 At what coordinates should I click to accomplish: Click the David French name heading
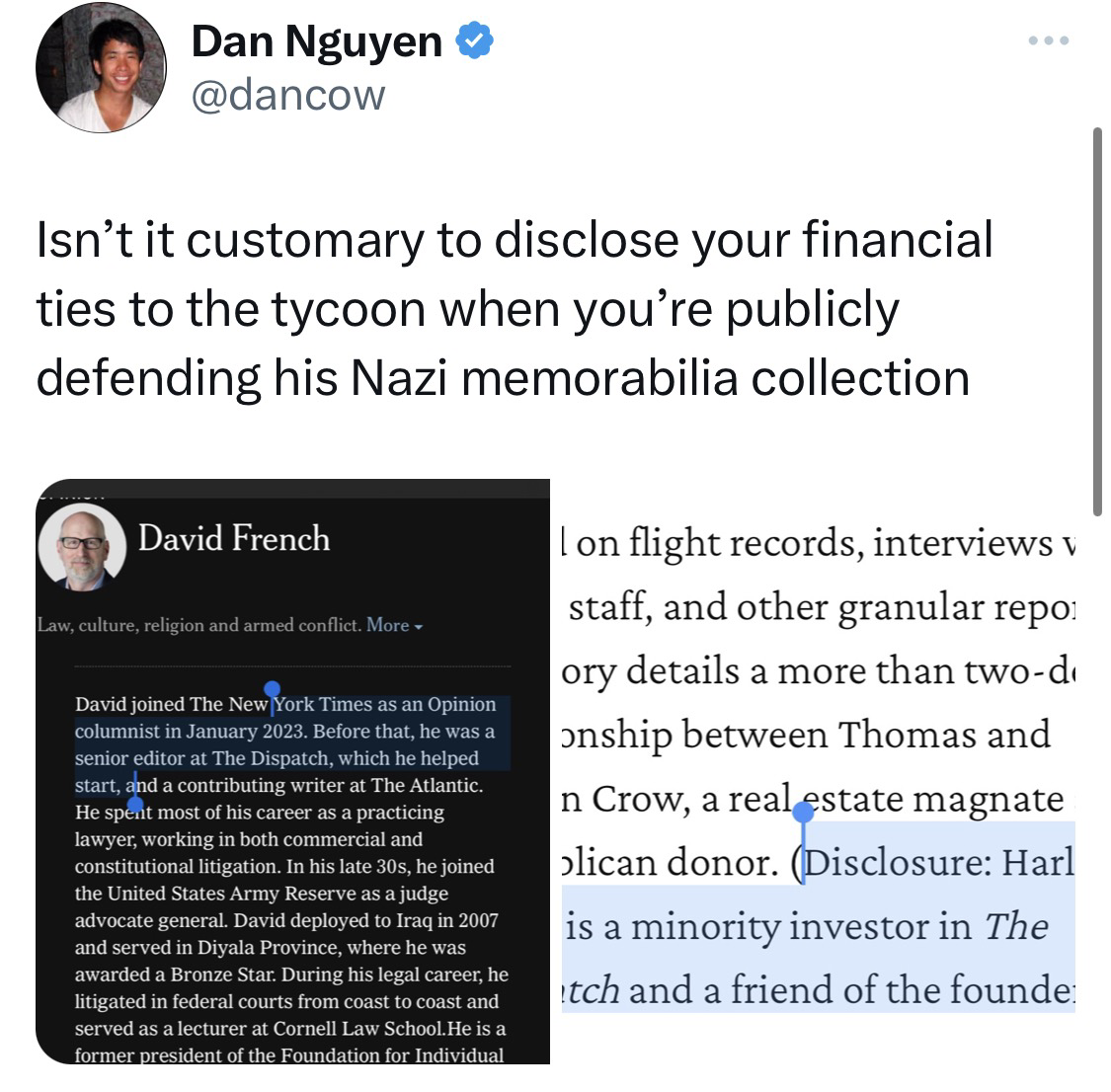tap(234, 538)
